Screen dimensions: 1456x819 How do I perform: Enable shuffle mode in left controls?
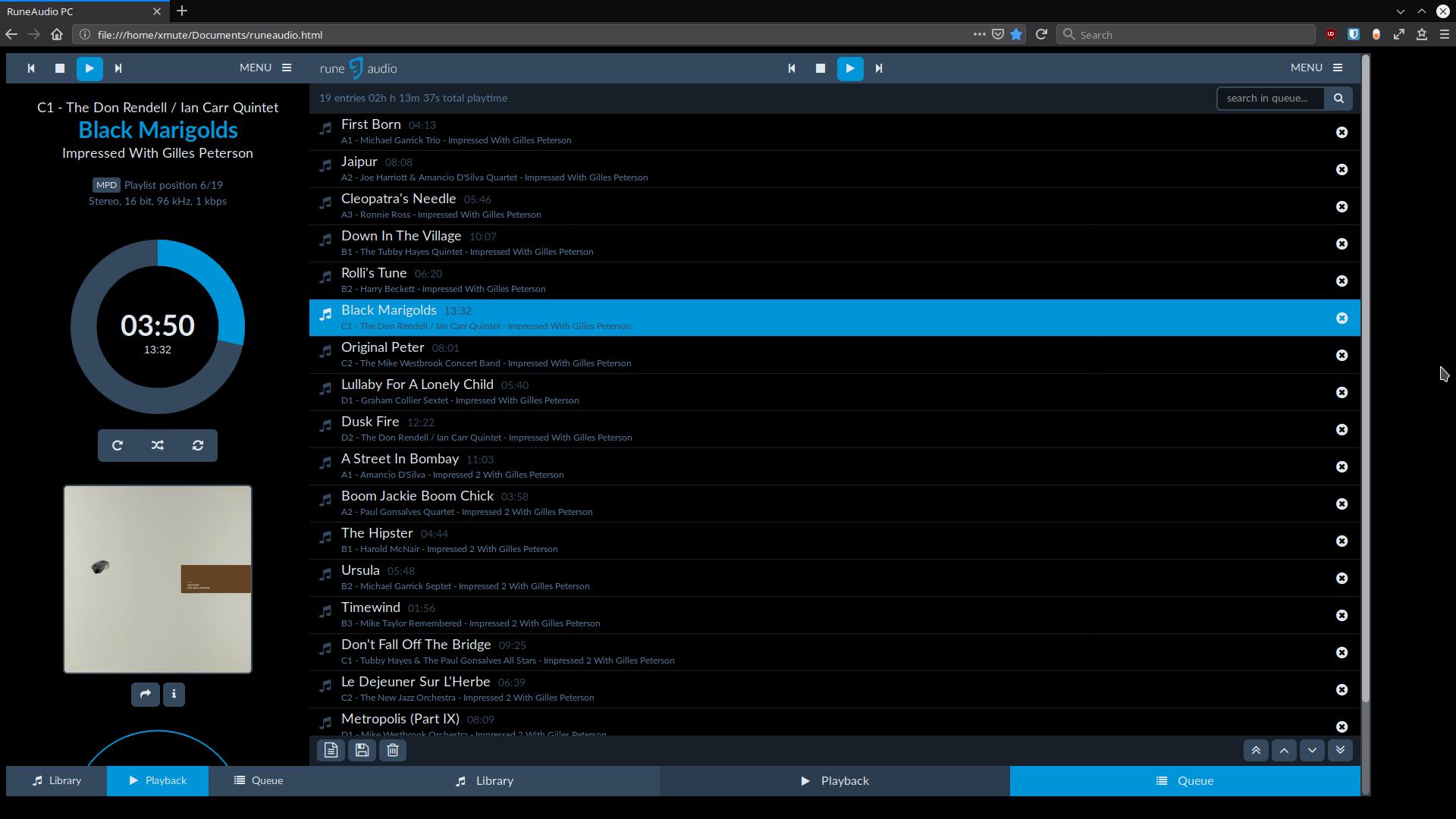[157, 445]
